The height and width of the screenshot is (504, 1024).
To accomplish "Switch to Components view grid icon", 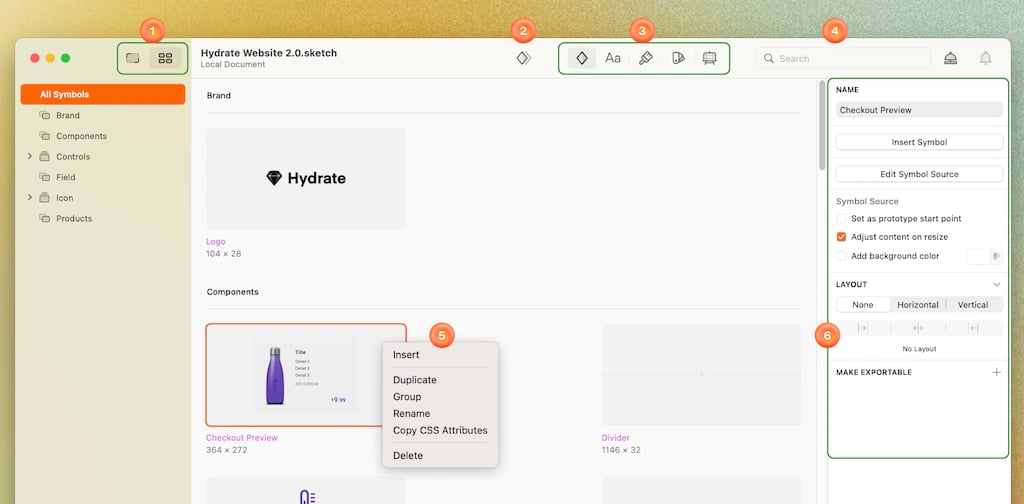I will tap(165, 58).
